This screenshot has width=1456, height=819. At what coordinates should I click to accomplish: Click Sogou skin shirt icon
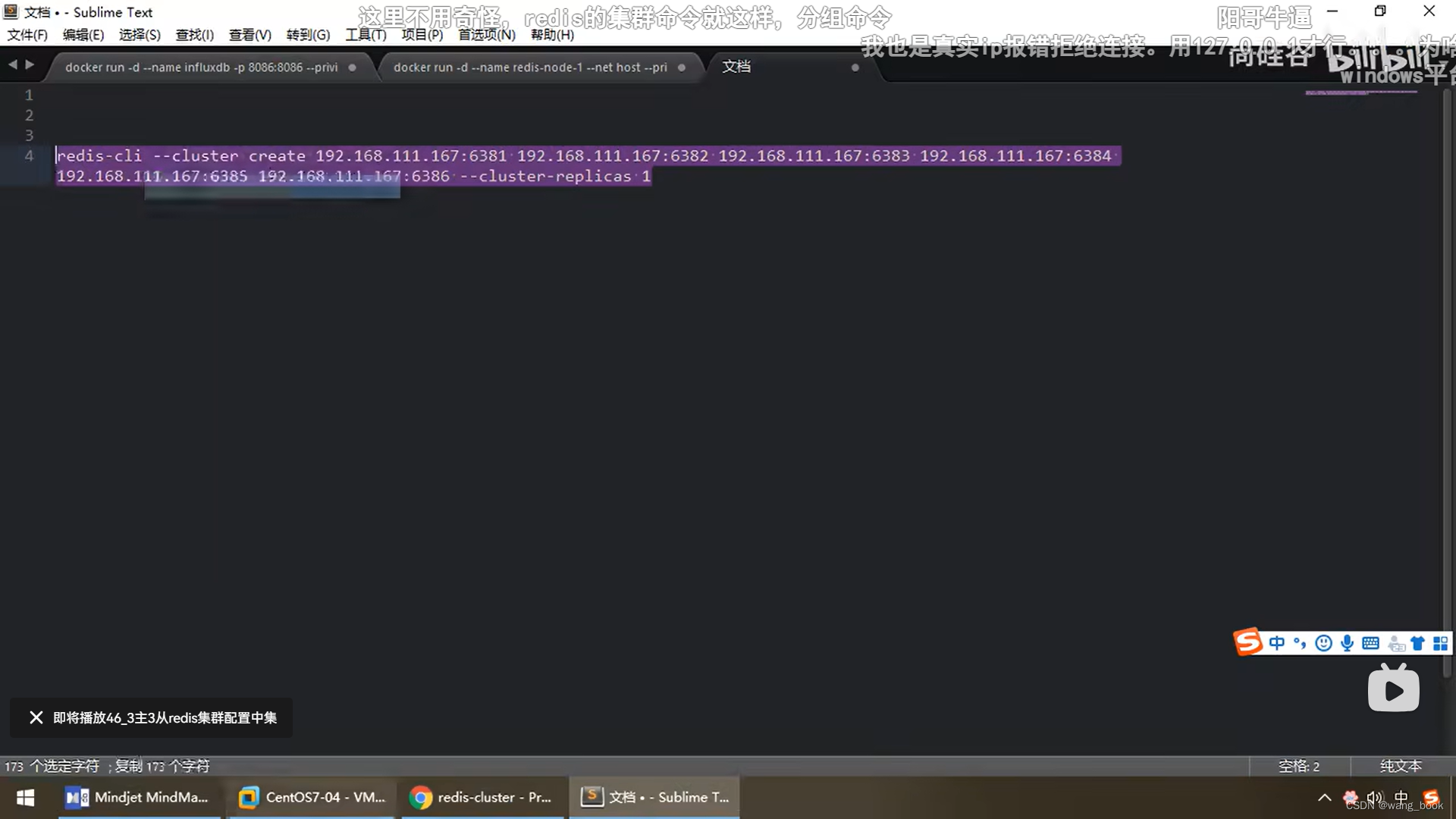(x=1417, y=644)
